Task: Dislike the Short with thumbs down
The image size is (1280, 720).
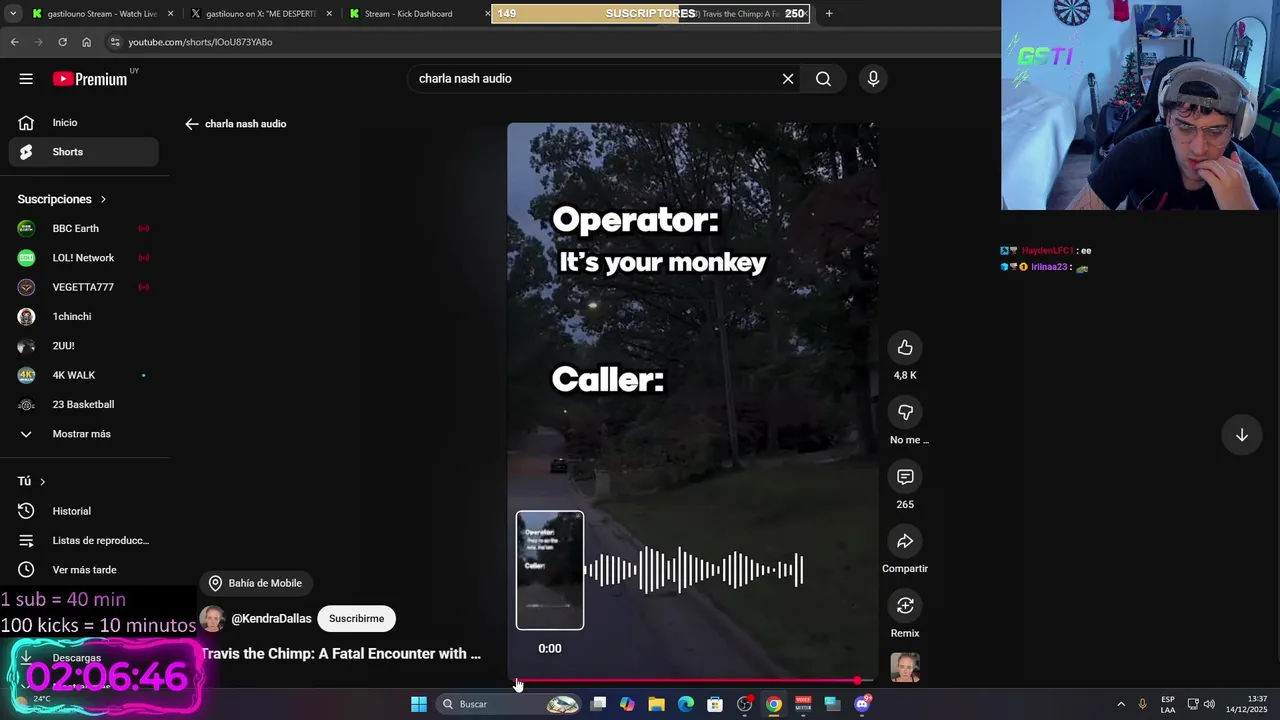Action: (x=905, y=412)
